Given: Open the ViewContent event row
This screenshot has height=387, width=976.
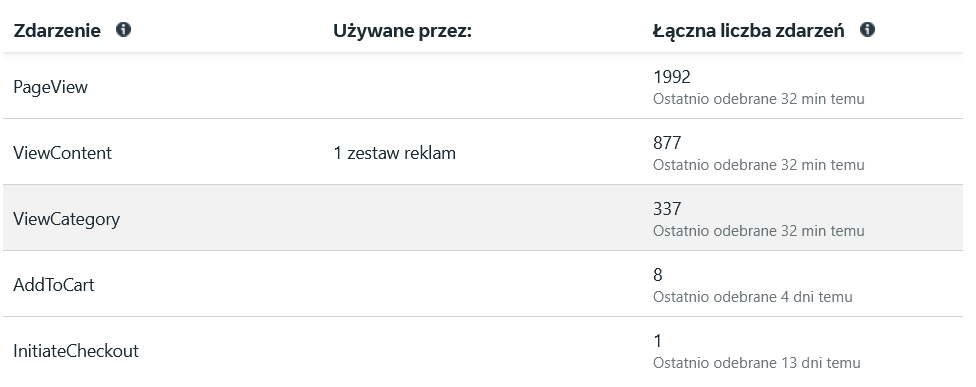Looking at the screenshot, I should tap(483, 152).
